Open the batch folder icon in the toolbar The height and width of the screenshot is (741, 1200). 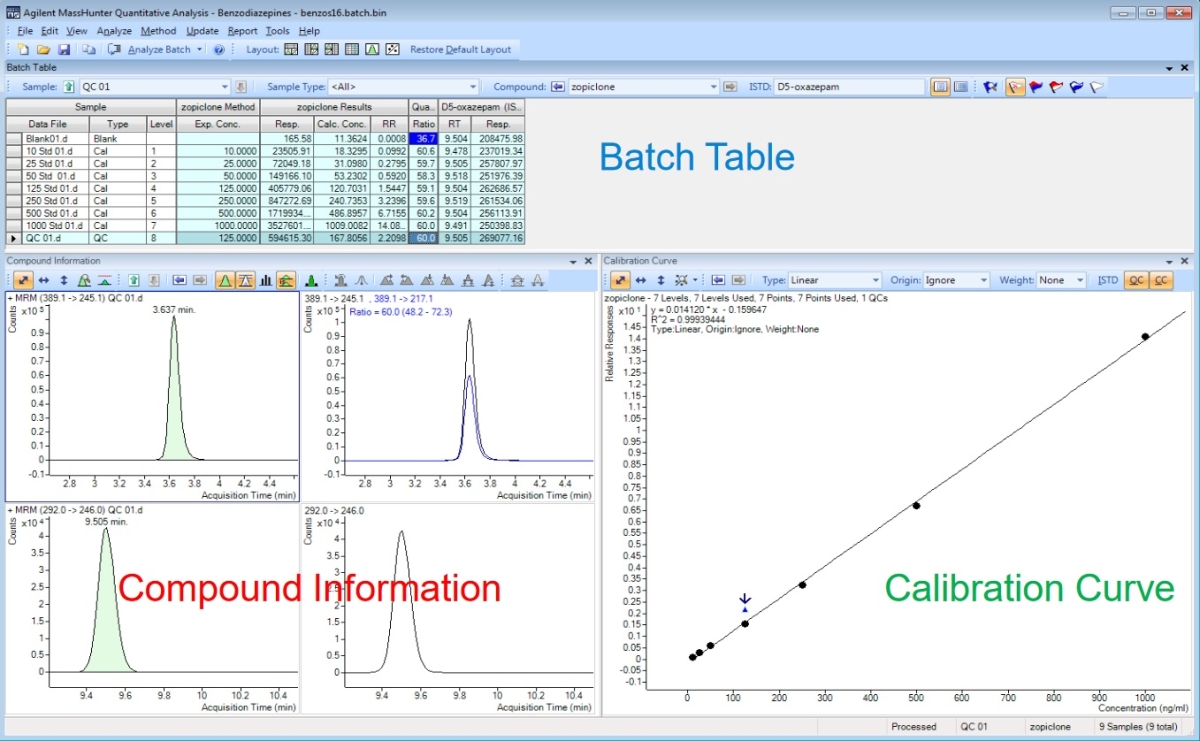[x=43, y=49]
